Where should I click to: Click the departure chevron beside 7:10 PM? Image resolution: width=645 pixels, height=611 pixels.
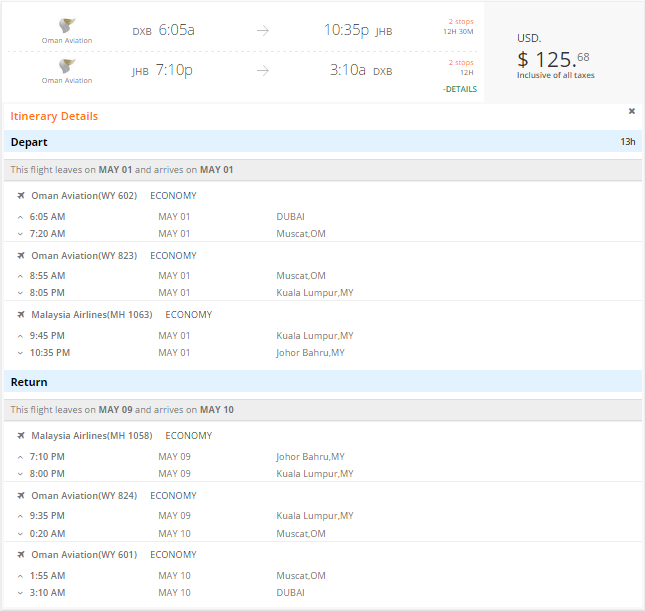(20, 457)
